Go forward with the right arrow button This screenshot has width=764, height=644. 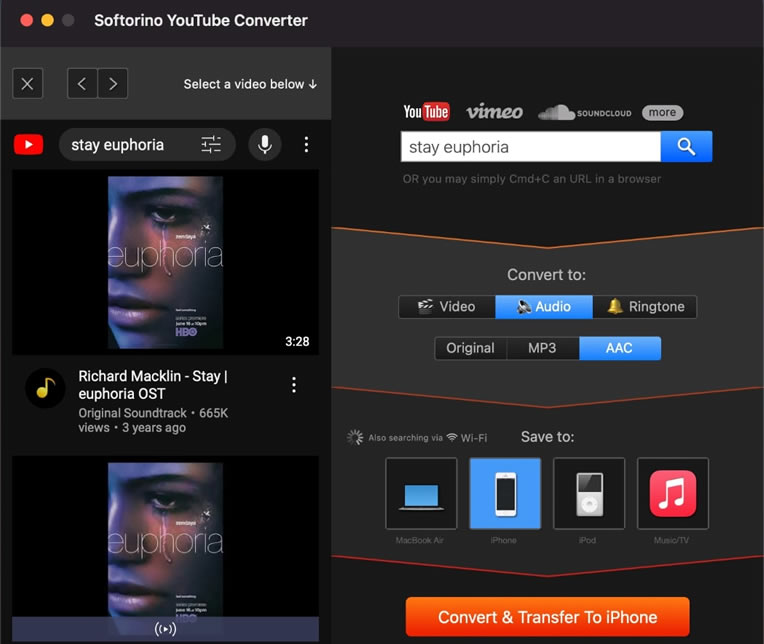pos(113,84)
